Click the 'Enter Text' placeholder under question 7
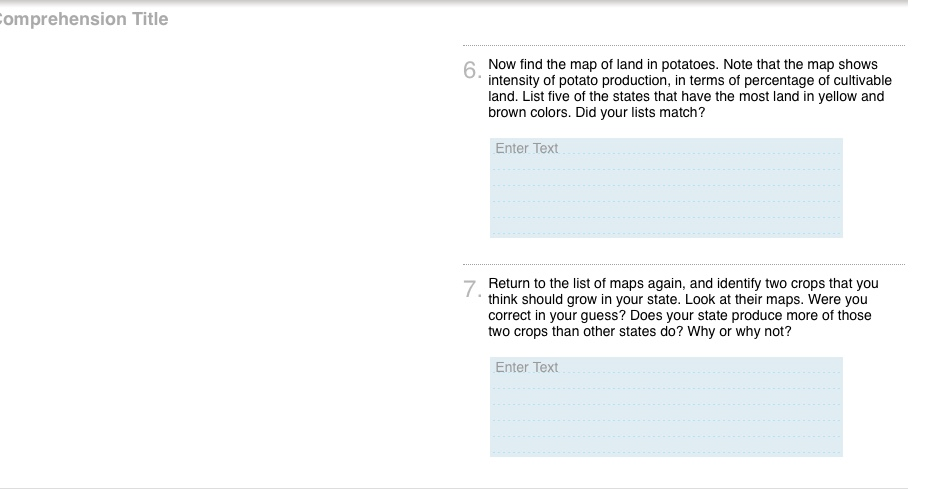This screenshot has width=943, height=489. (527, 368)
